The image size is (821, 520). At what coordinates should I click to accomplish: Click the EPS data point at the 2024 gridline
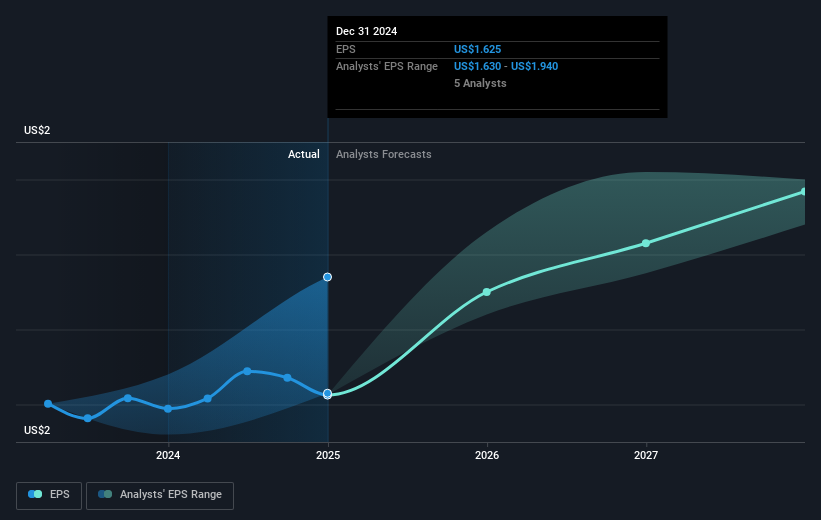point(168,409)
